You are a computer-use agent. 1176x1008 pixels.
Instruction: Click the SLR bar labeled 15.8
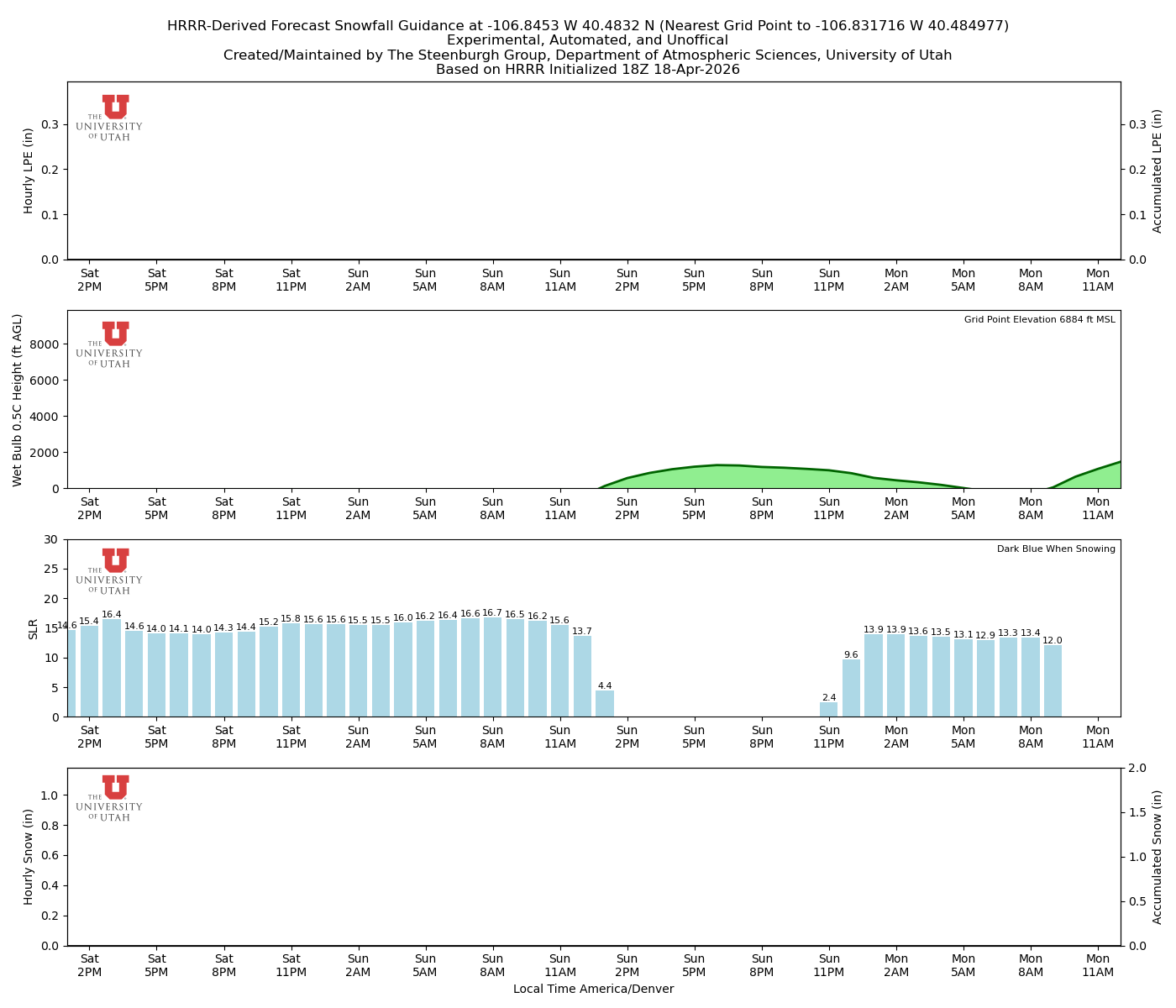291,670
